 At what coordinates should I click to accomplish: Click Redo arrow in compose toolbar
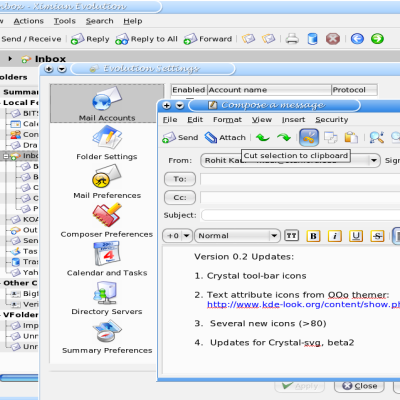coord(284,137)
